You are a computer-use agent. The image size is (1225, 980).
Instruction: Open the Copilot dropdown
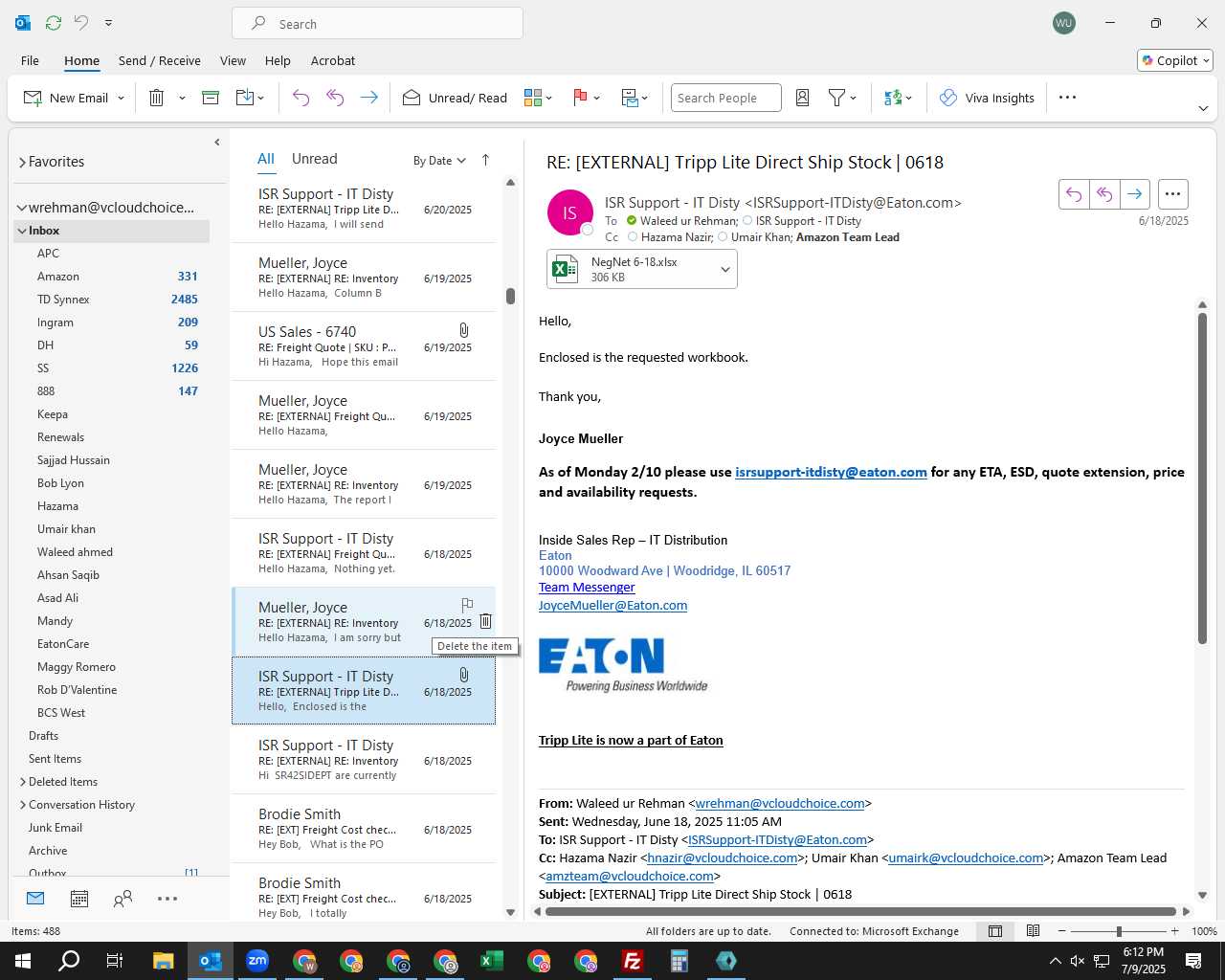click(1176, 60)
